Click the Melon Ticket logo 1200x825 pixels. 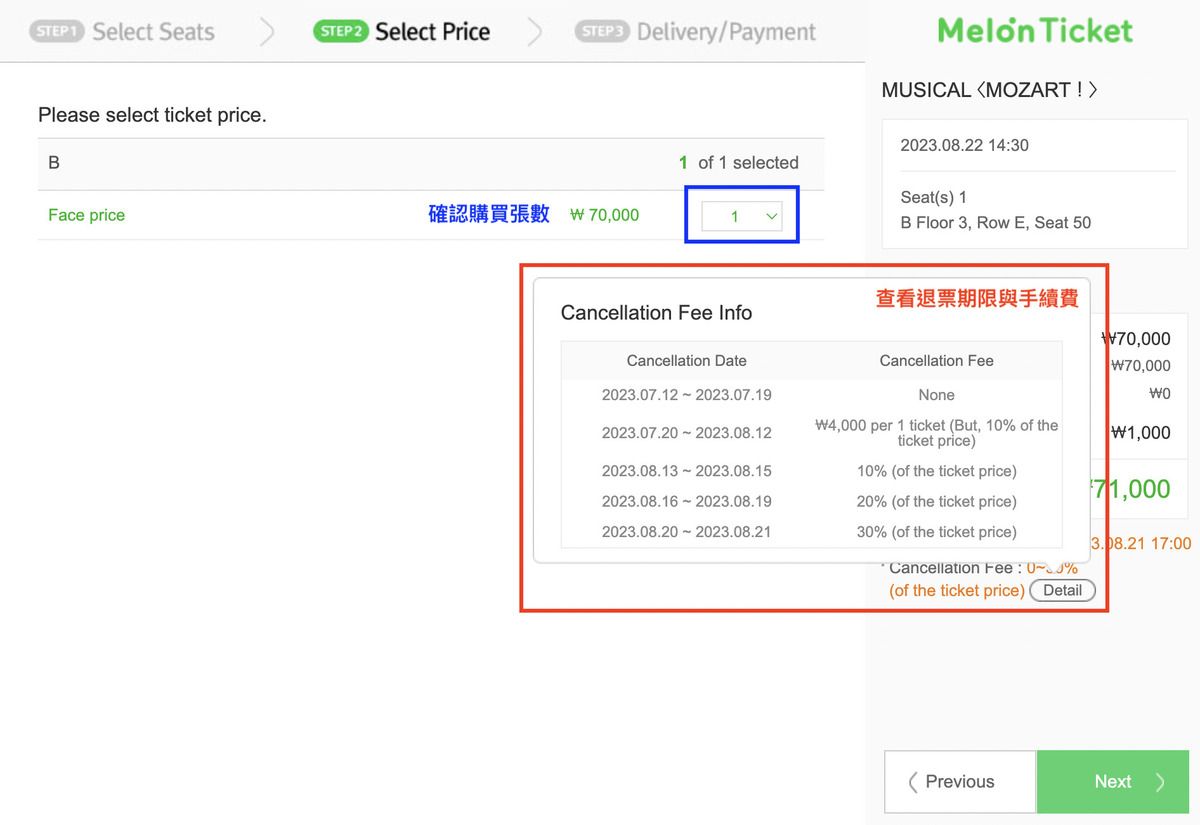pyautogui.click(x=1034, y=30)
